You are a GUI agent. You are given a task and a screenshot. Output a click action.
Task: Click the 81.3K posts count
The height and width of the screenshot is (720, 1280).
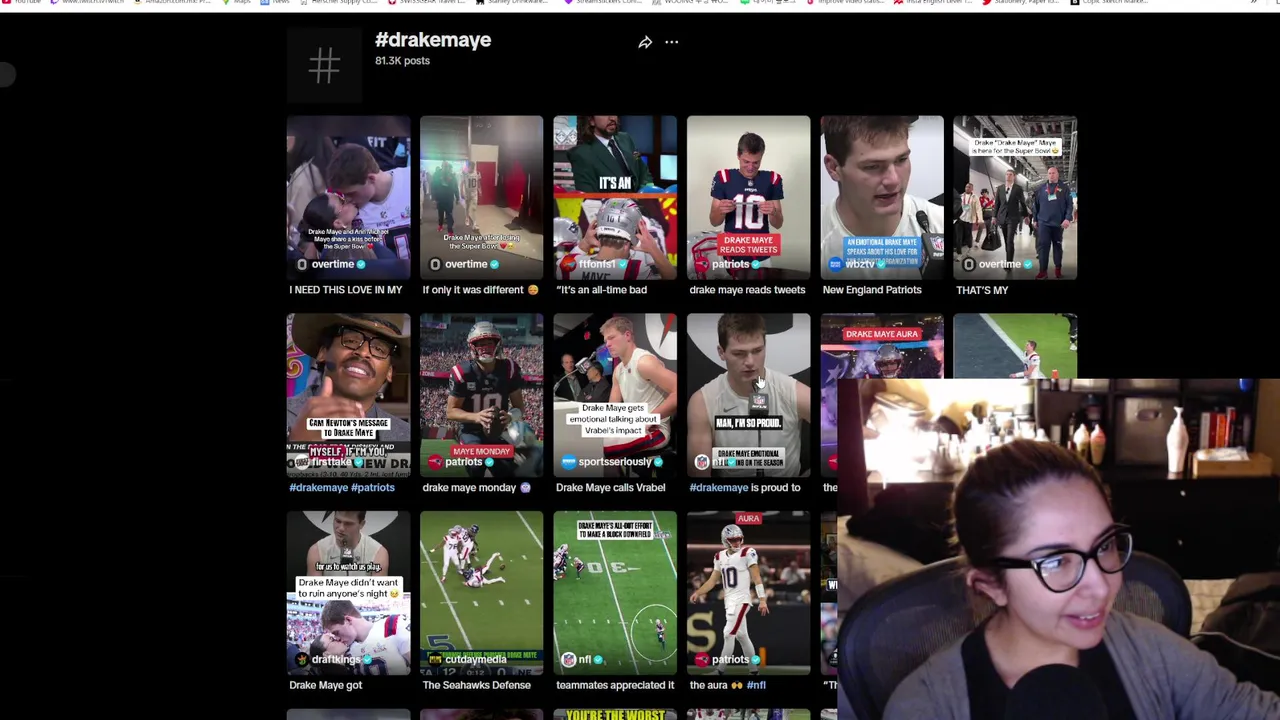pos(402,61)
